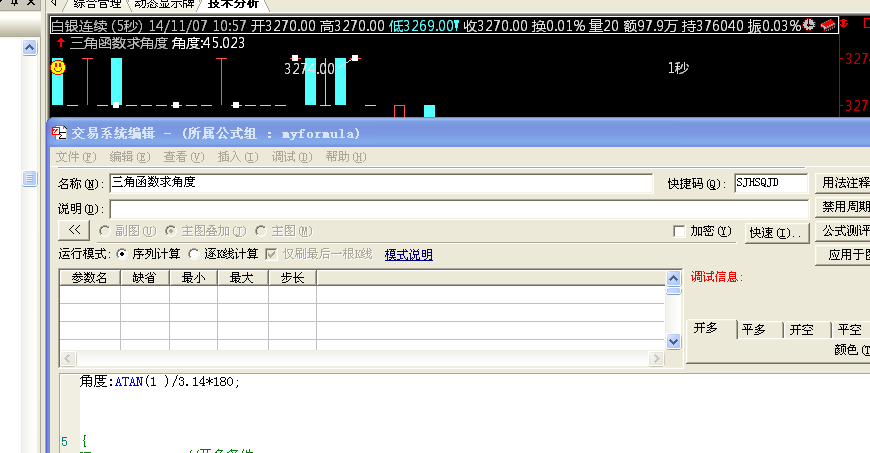
Task: Toggle the 加密 encryption checkbox
Action: click(679, 231)
